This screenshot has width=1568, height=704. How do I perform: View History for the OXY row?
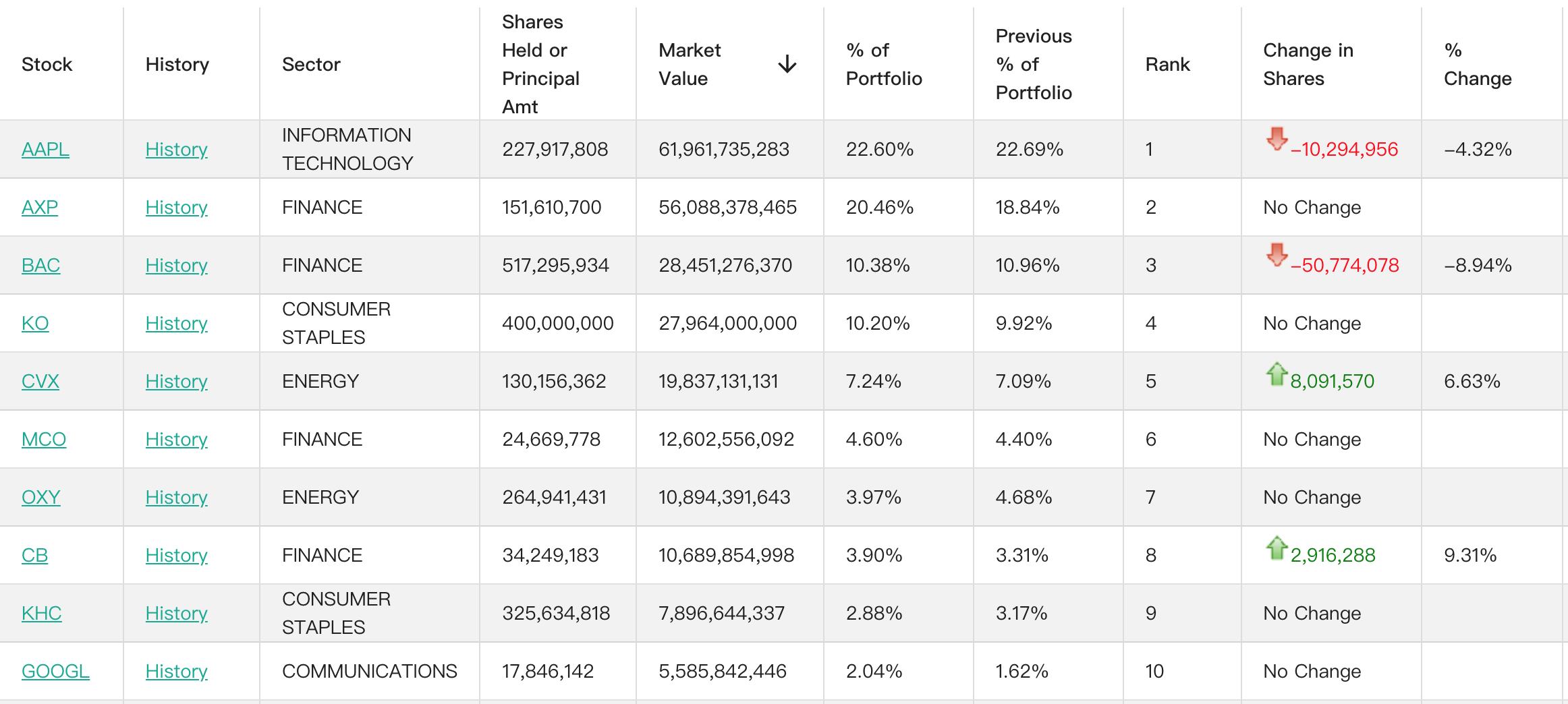click(x=176, y=497)
